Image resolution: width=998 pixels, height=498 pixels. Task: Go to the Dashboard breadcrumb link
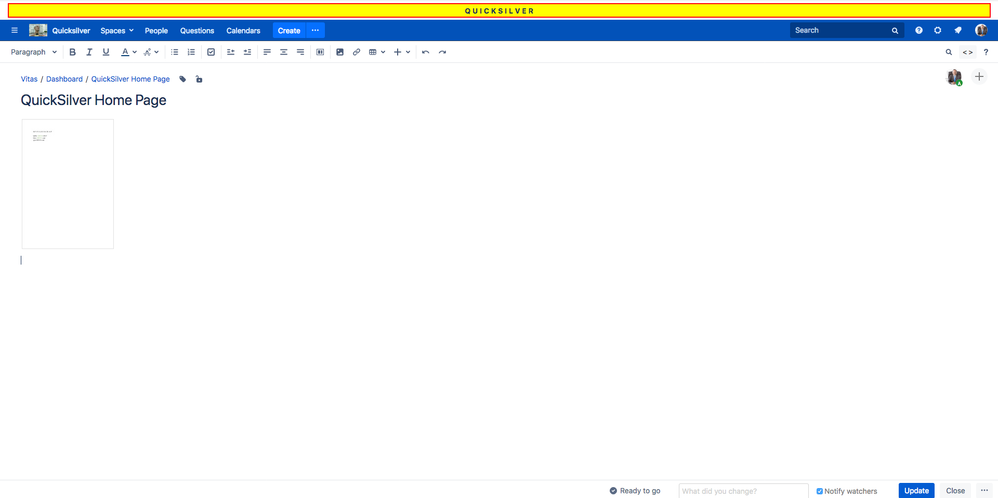(64, 79)
